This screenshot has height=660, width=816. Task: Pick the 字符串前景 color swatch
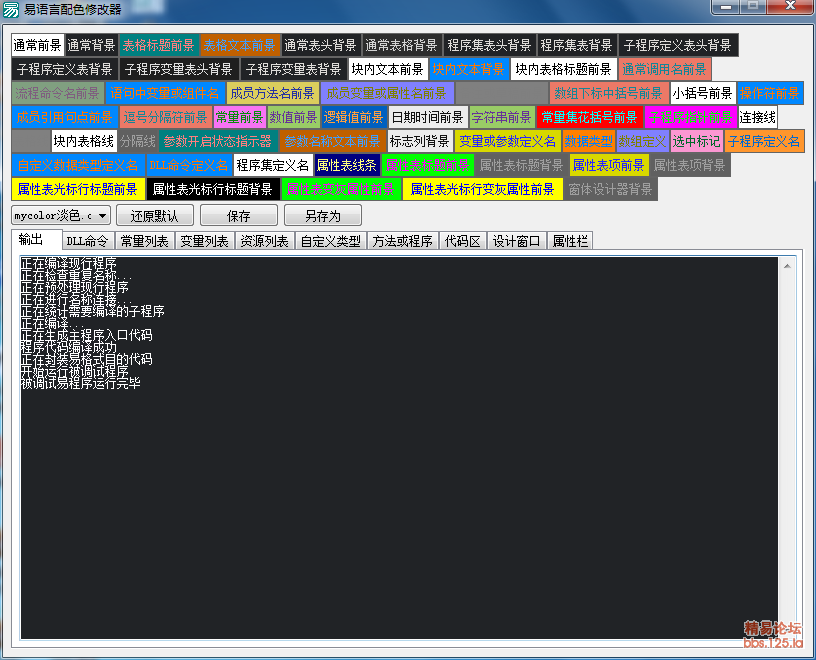tap(502, 117)
